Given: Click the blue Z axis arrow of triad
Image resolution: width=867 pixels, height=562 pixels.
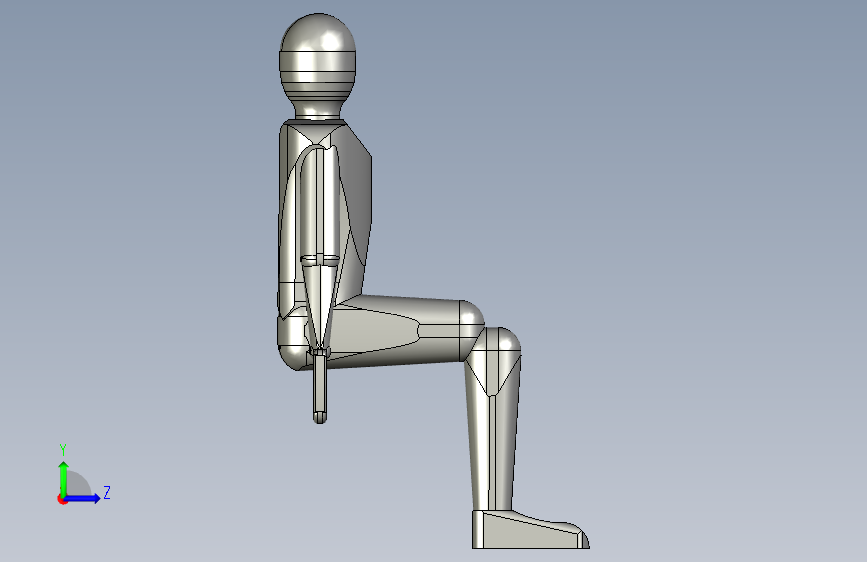Looking at the screenshot, I should [x=82, y=498].
